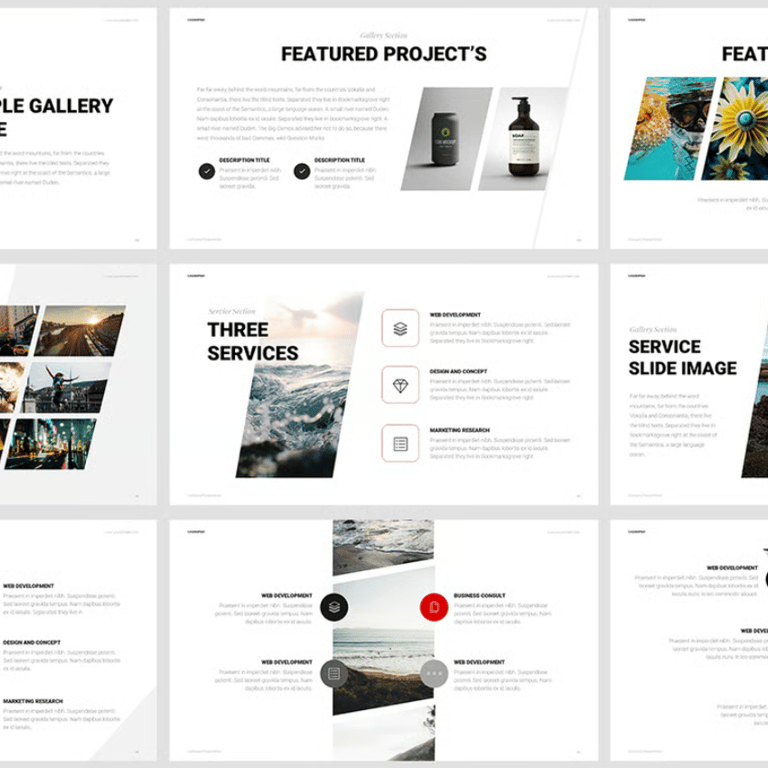Select the black can product image

(x=447, y=139)
